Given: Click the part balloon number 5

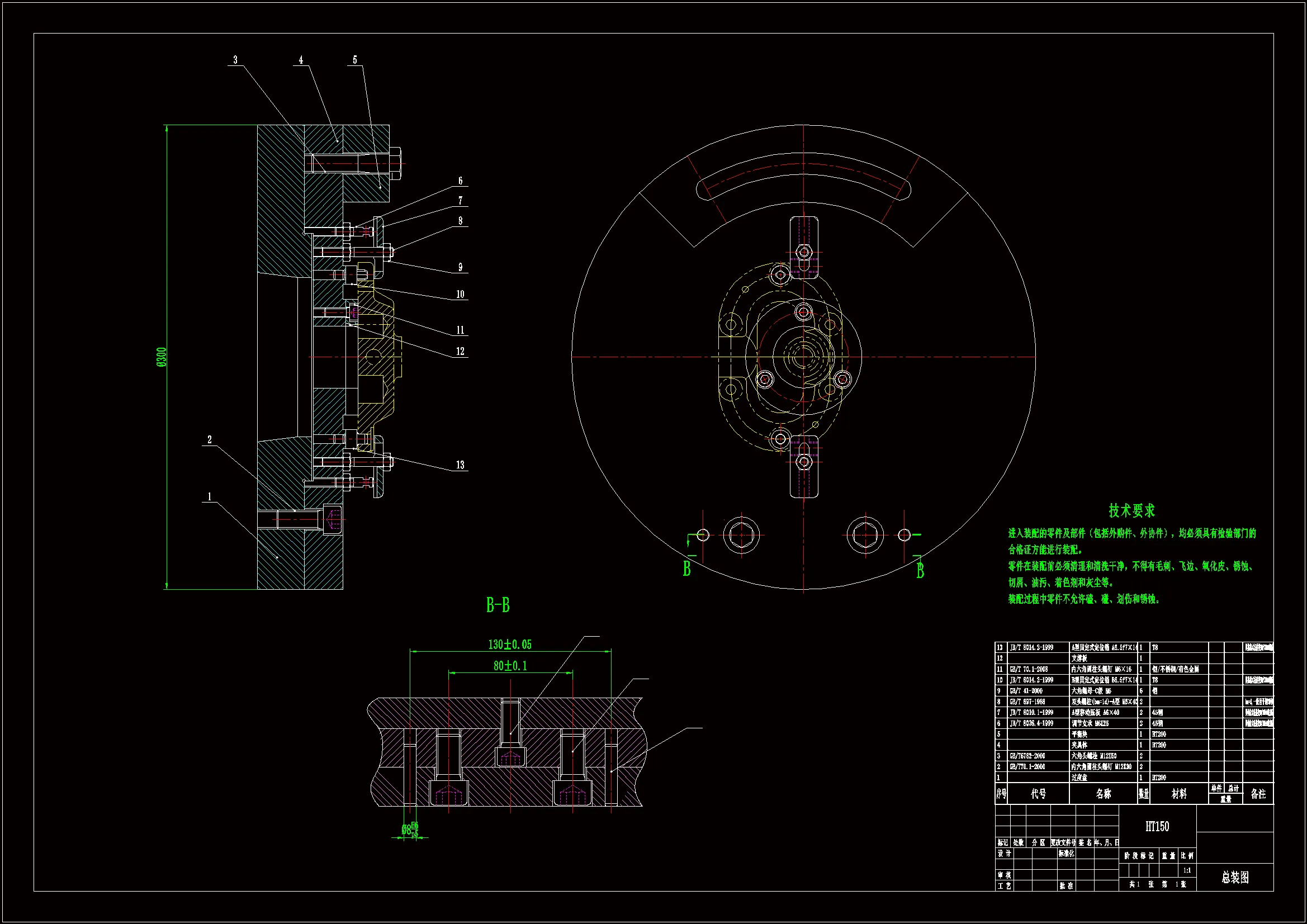Looking at the screenshot, I should 354,60.
